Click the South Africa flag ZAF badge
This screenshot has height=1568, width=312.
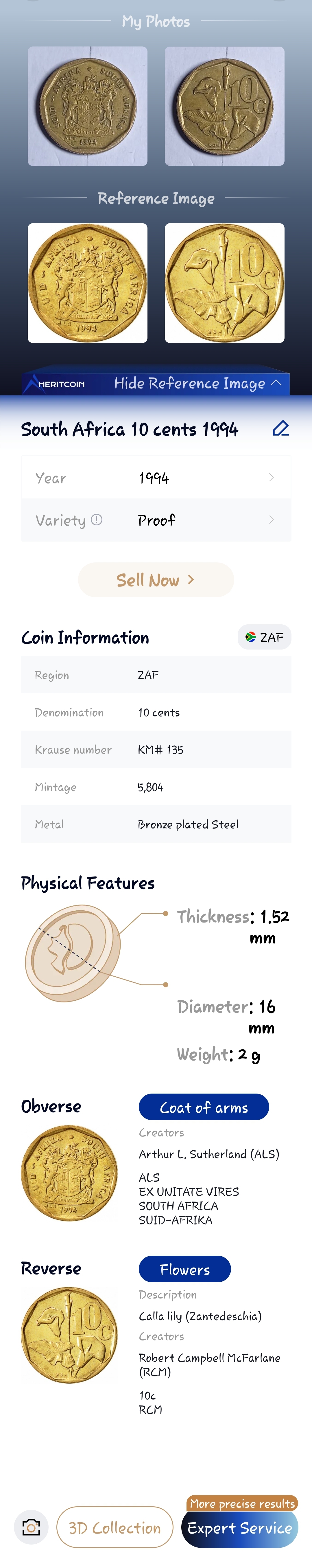[264, 637]
